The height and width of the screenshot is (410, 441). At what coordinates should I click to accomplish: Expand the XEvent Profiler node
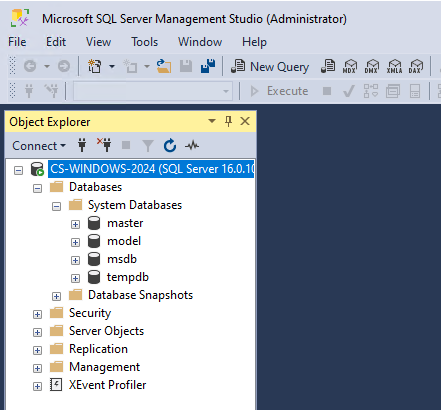pos(38,387)
